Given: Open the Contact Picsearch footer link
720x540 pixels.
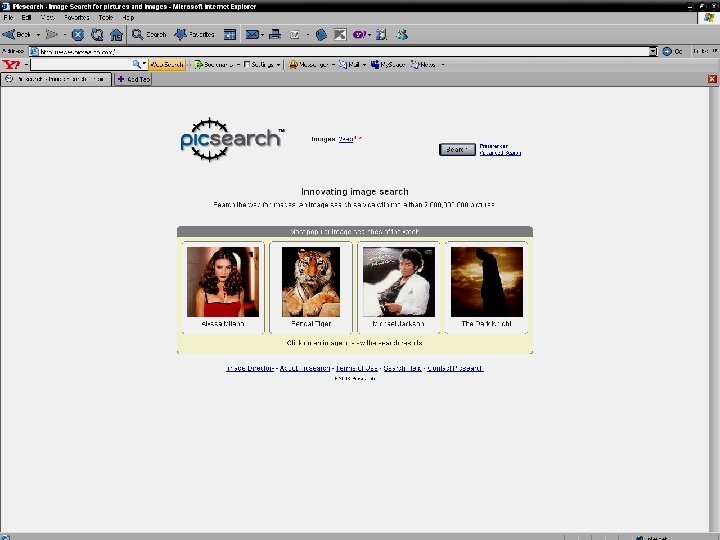Looking at the screenshot, I should (455, 368).
